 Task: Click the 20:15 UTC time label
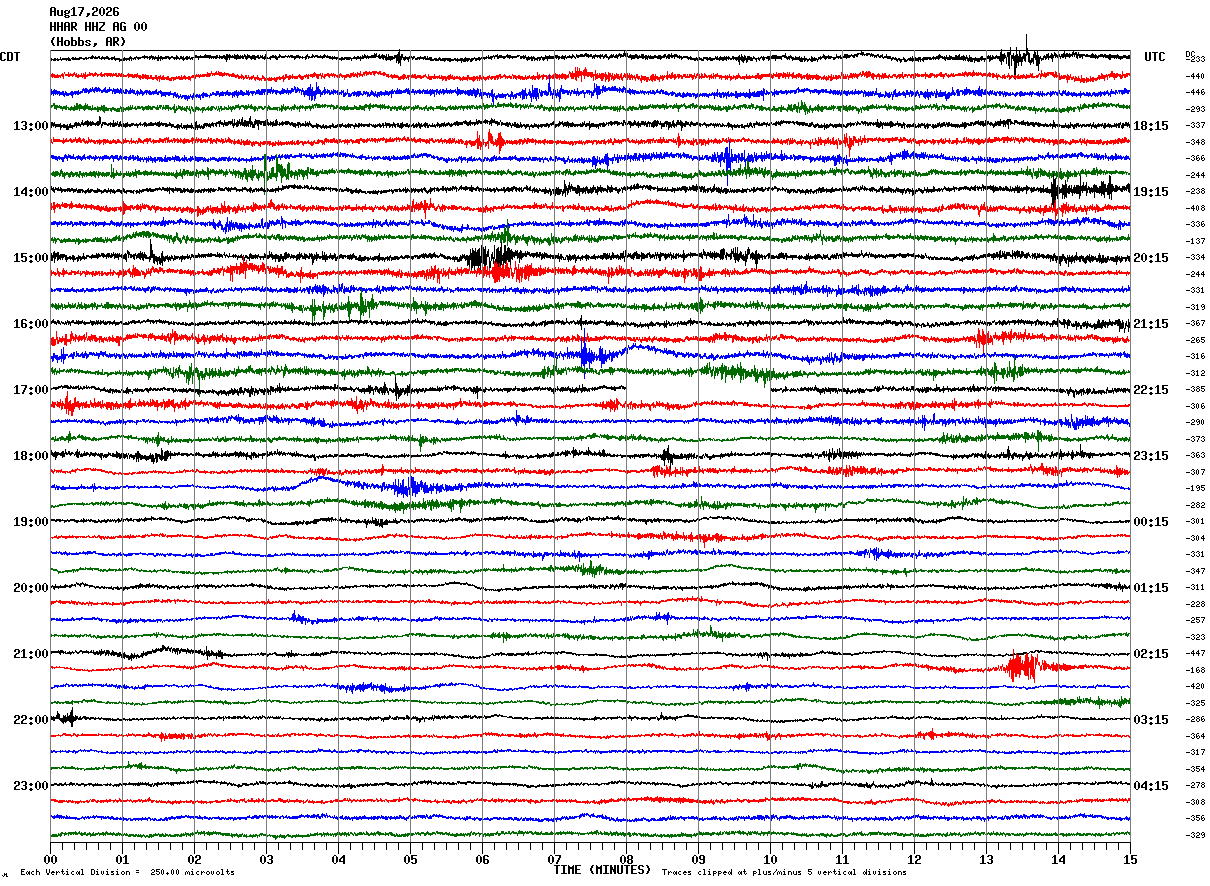point(1151,258)
